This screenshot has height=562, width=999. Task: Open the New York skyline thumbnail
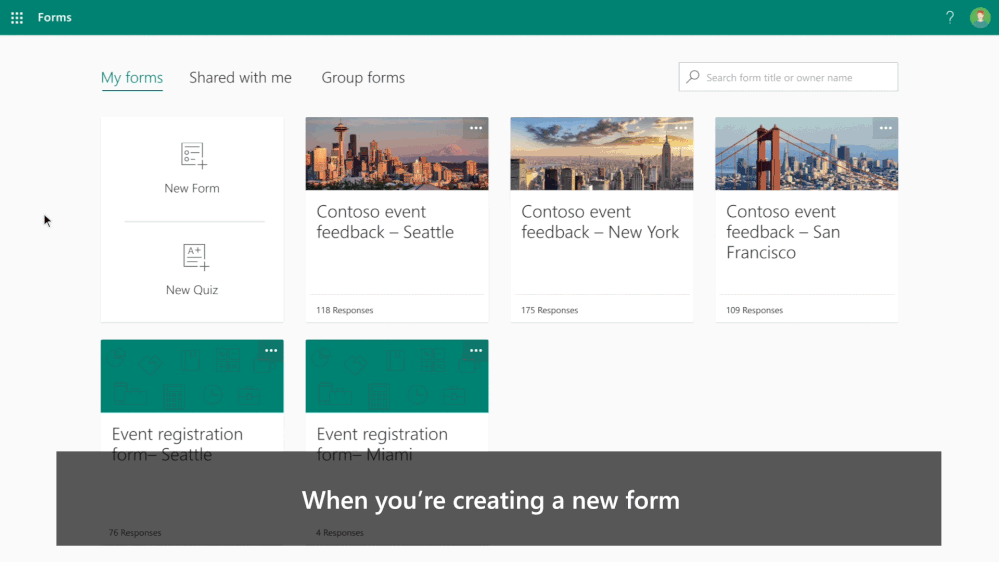(601, 154)
